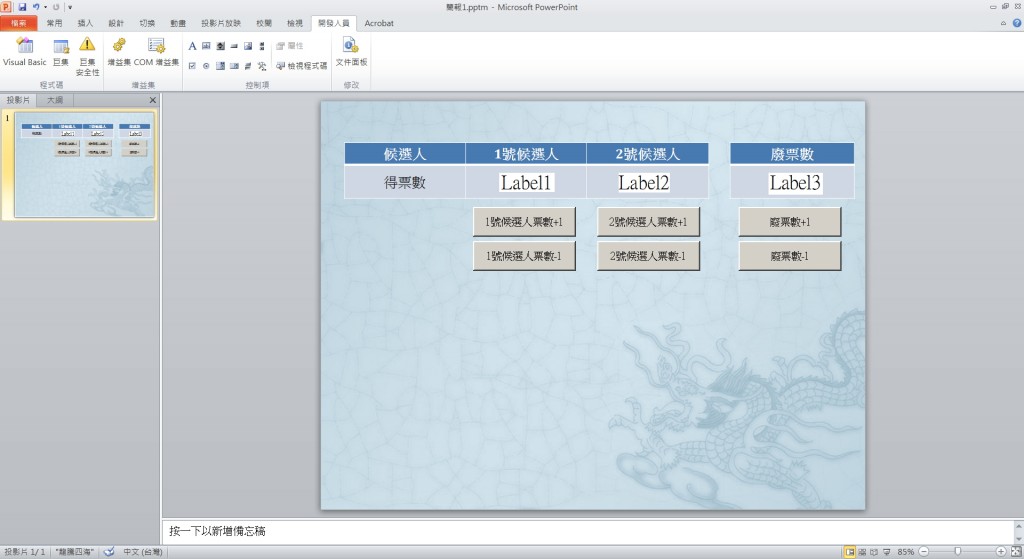
Task: Click the 2號候選人票數-1 button
Action: pyautogui.click(x=648, y=256)
